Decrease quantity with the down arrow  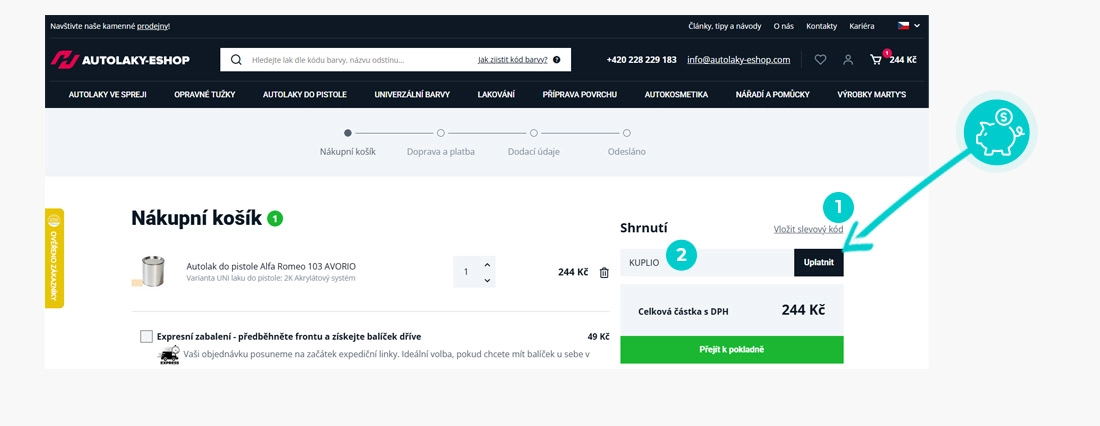pos(488,280)
